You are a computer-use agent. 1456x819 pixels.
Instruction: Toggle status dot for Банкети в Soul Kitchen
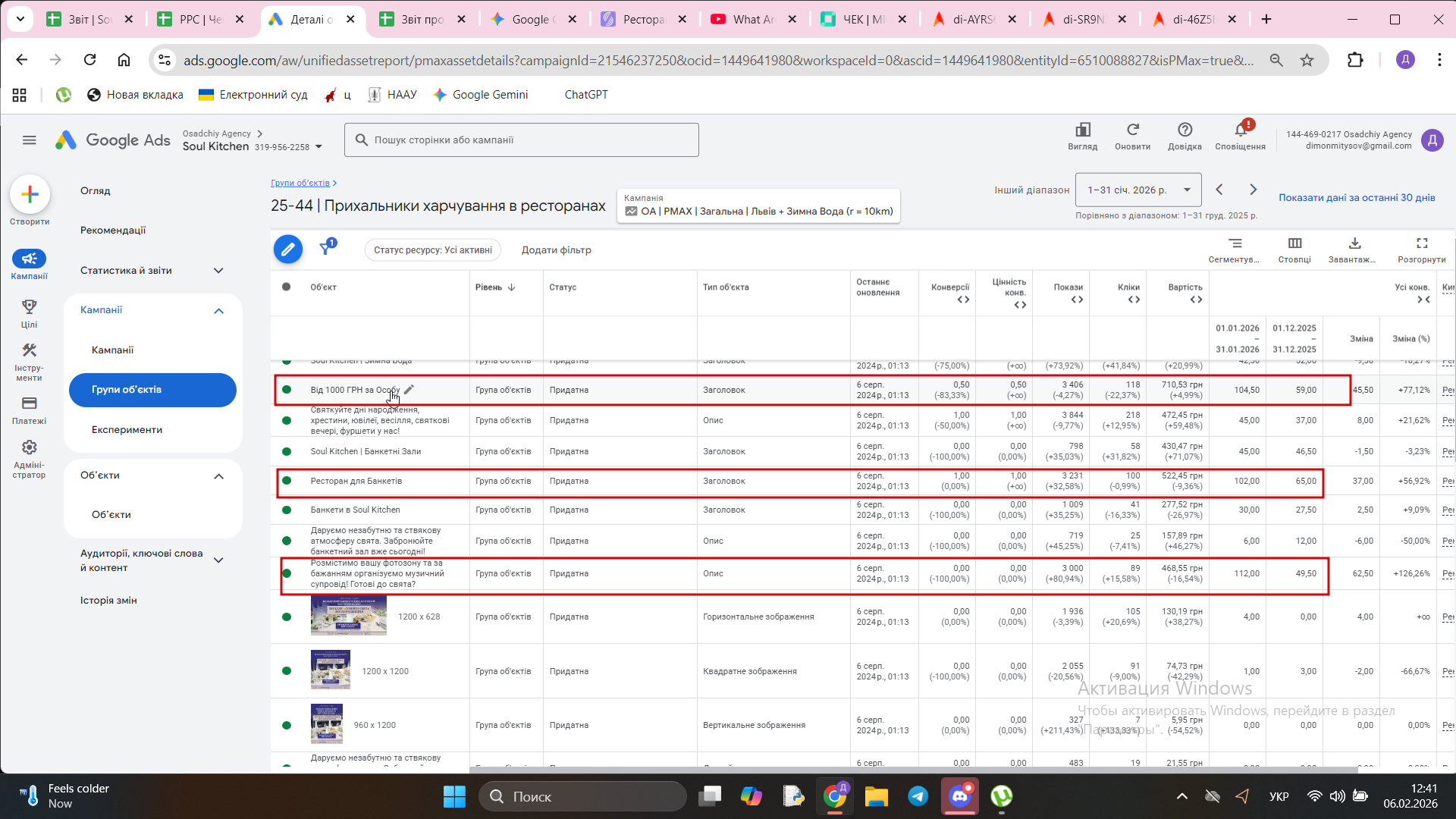[287, 510]
